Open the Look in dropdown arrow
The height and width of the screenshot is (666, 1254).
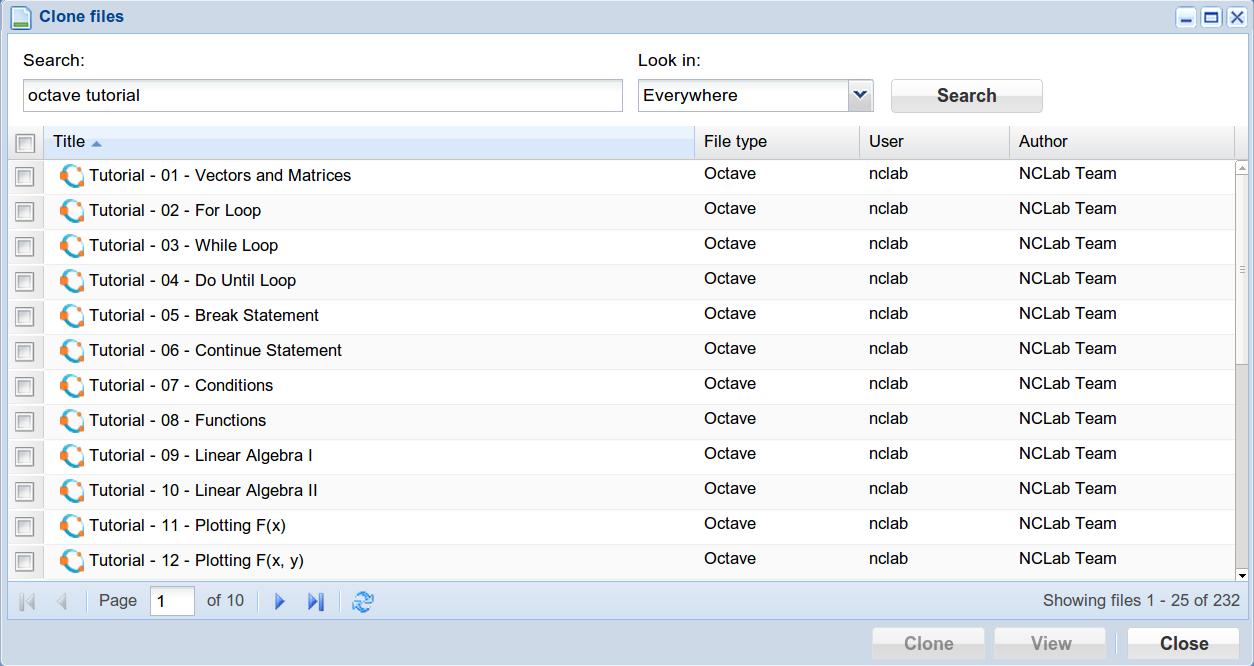coord(860,96)
